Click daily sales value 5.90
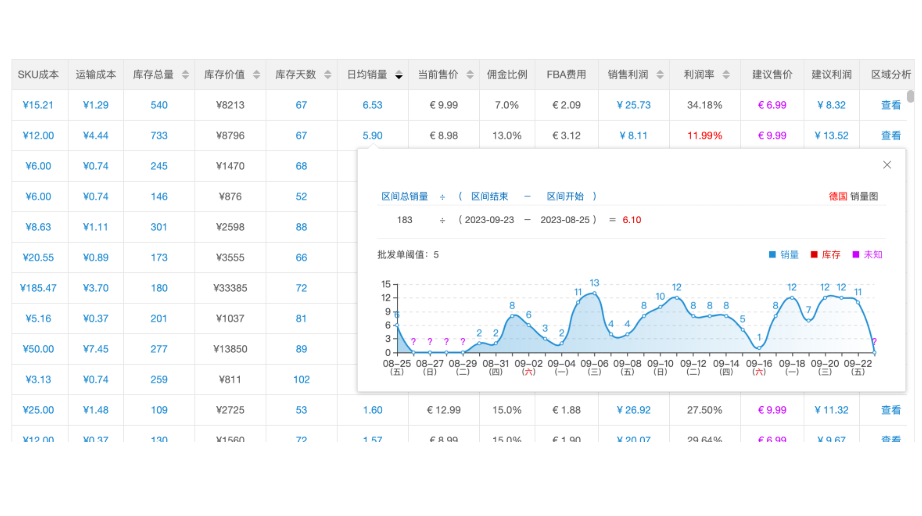The image size is (922, 516). (372, 136)
